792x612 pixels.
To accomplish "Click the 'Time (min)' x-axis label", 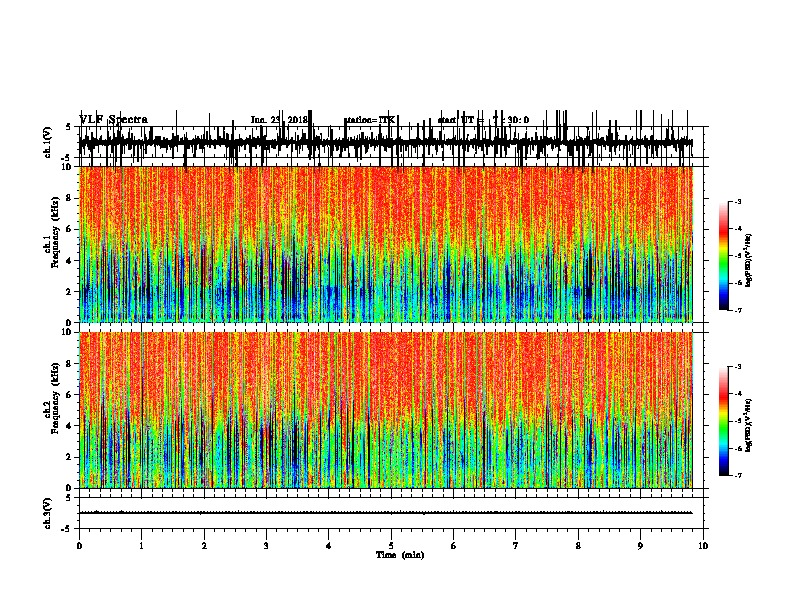I will click(400, 555).
